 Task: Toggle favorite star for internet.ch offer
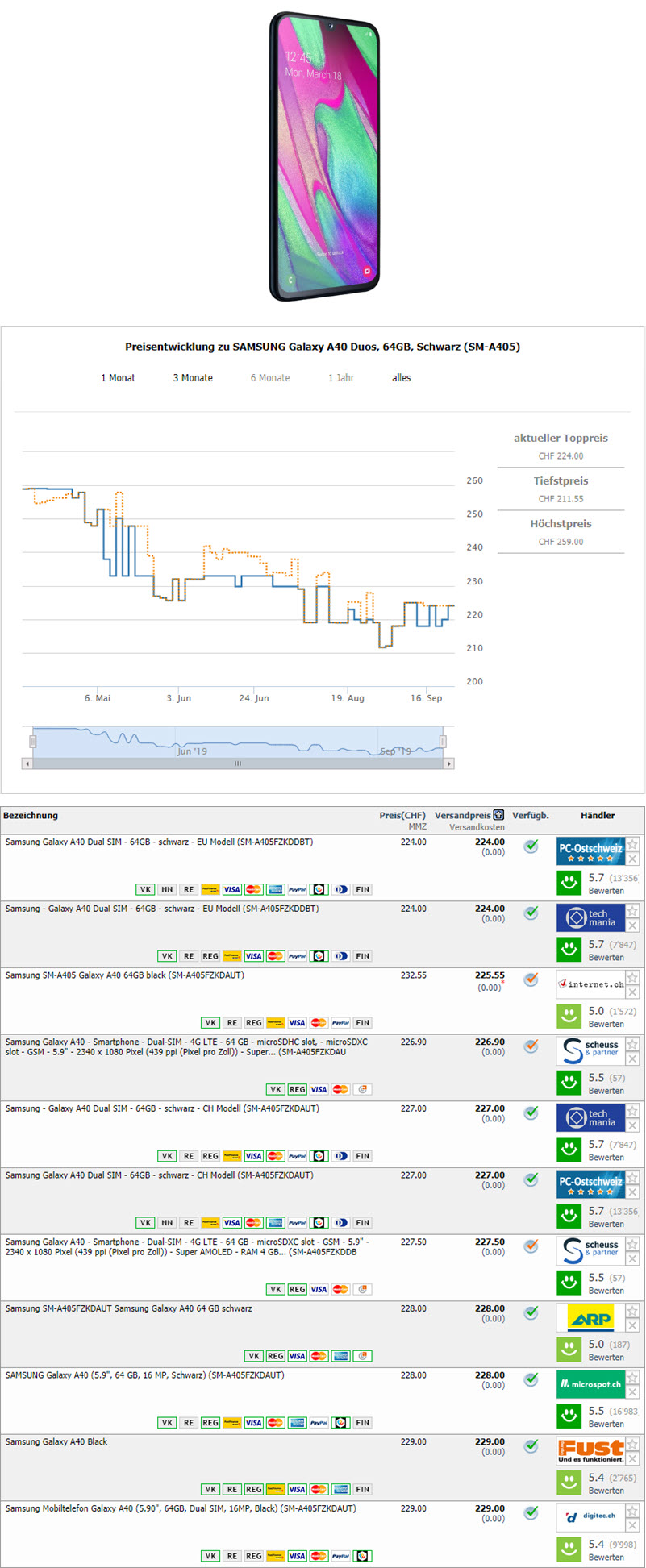click(x=633, y=978)
